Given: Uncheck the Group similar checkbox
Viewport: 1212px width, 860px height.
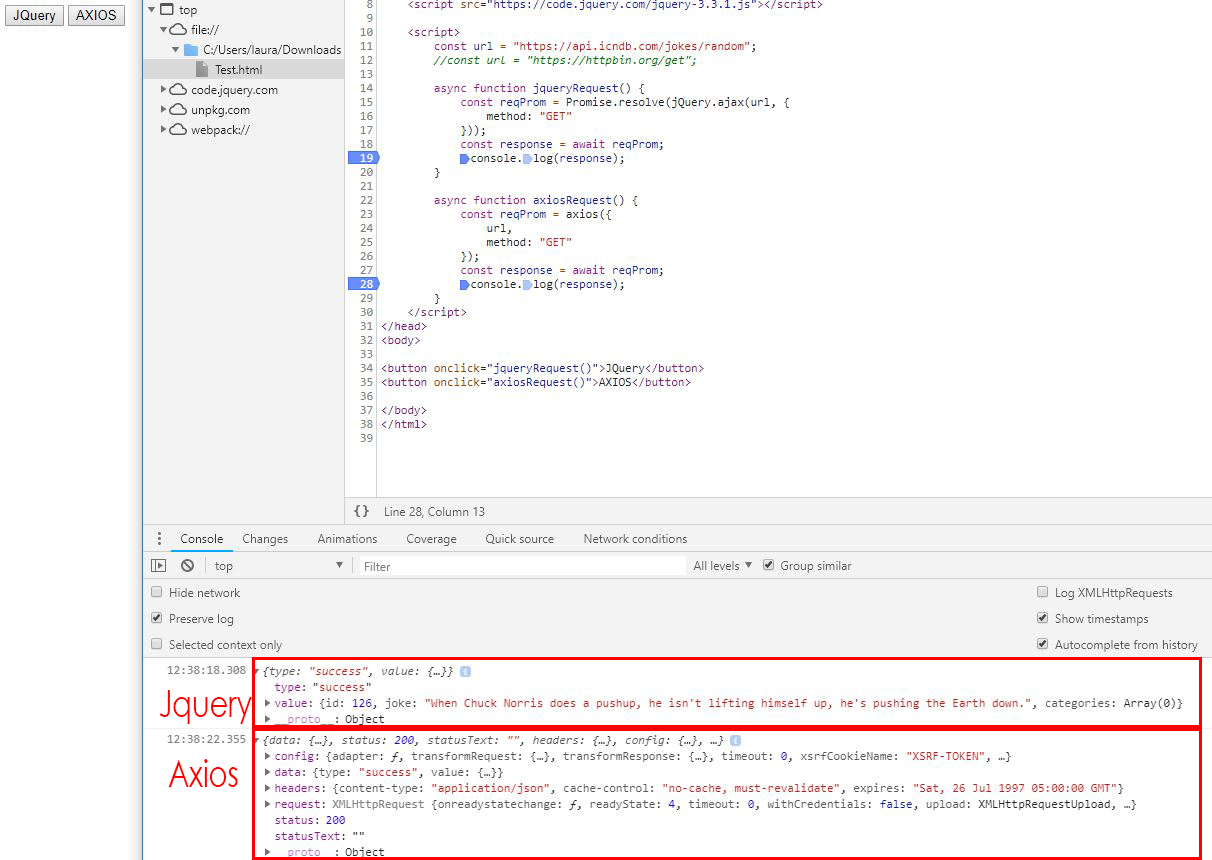Looking at the screenshot, I should [x=768, y=565].
